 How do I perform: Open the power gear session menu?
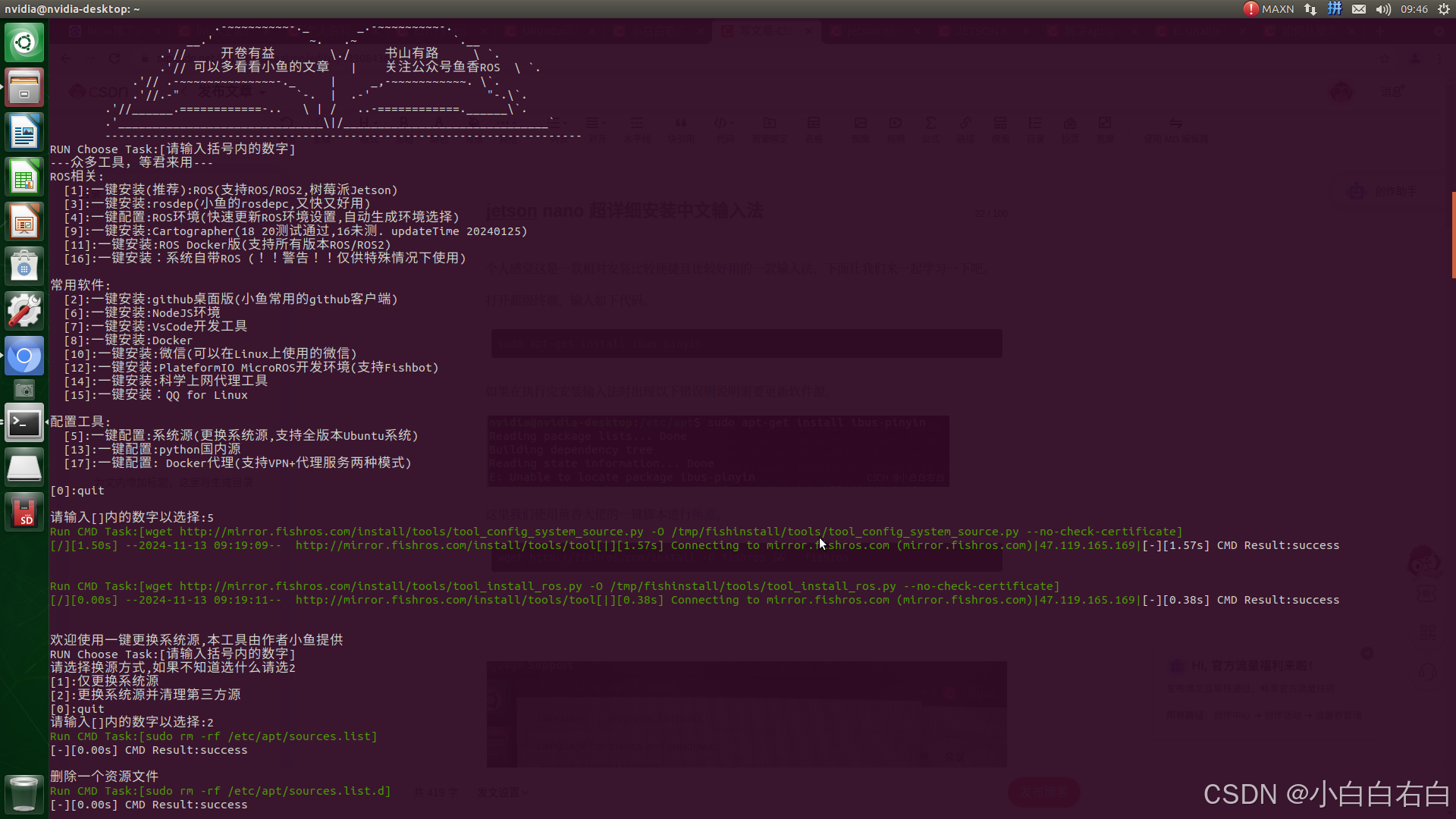(1443, 9)
